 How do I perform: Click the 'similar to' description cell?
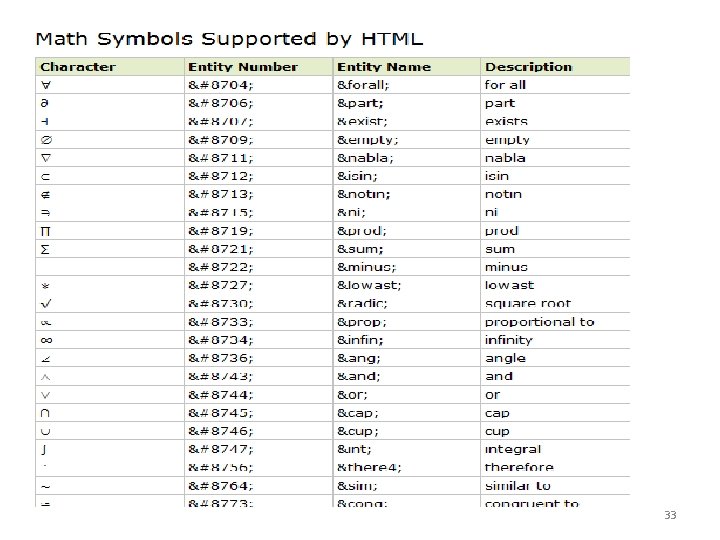pyautogui.click(x=518, y=486)
